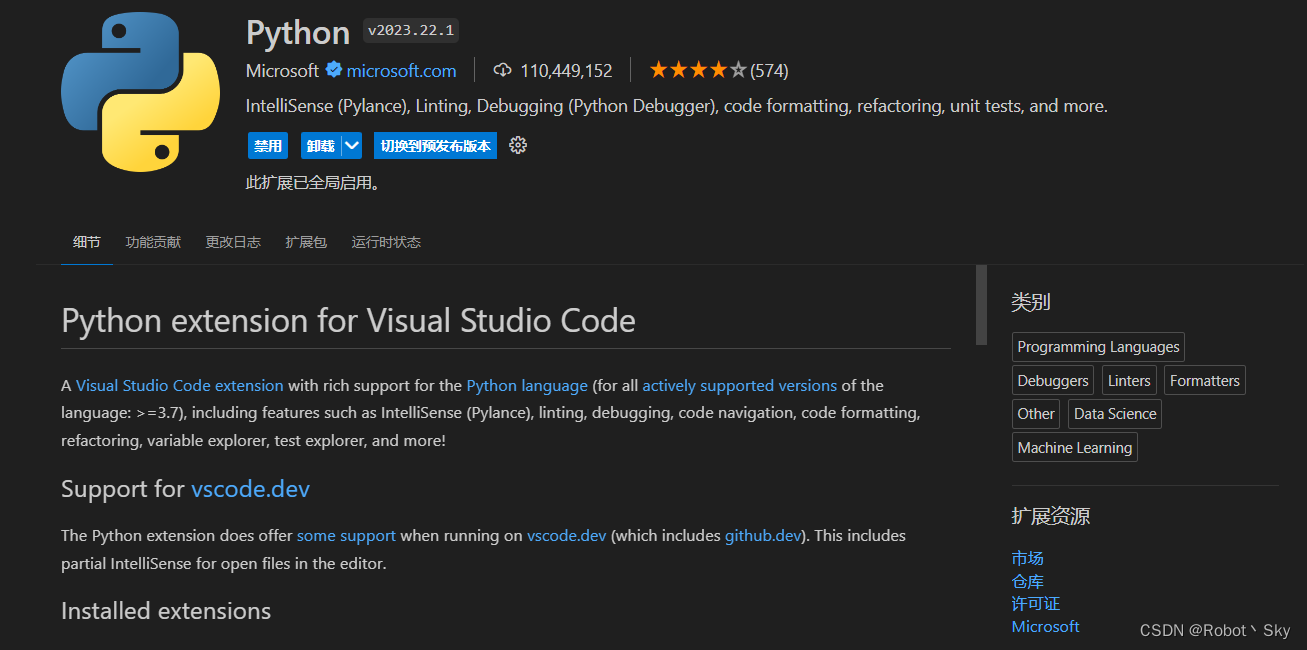The width and height of the screenshot is (1307, 650).
Task: Click the 卸载 (uninstall) button
Action: (320, 146)
